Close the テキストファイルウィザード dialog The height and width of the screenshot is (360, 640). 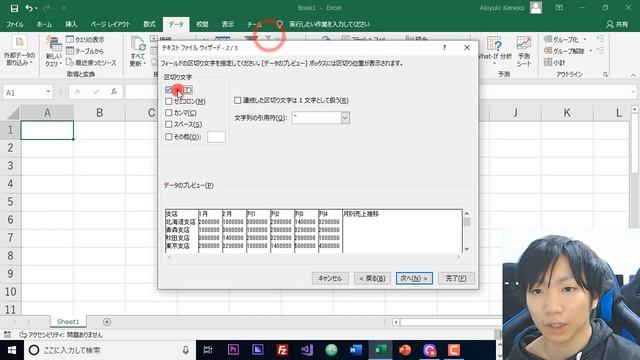tap(467, 48)
